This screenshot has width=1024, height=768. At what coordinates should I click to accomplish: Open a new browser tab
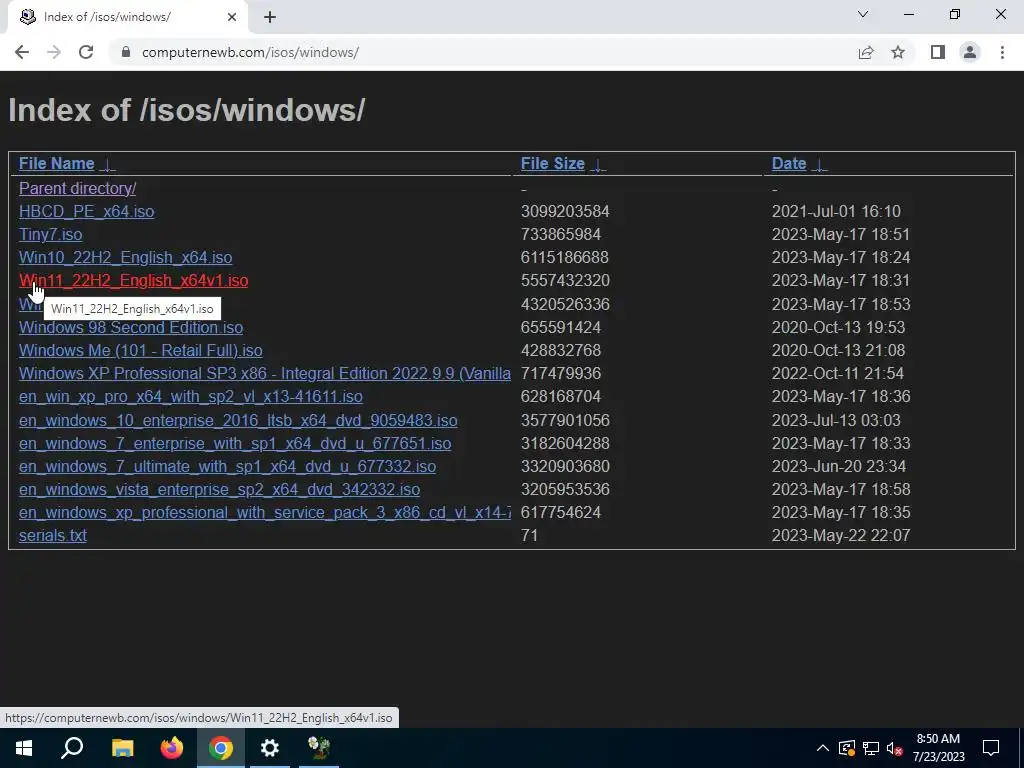coord(270,17)
